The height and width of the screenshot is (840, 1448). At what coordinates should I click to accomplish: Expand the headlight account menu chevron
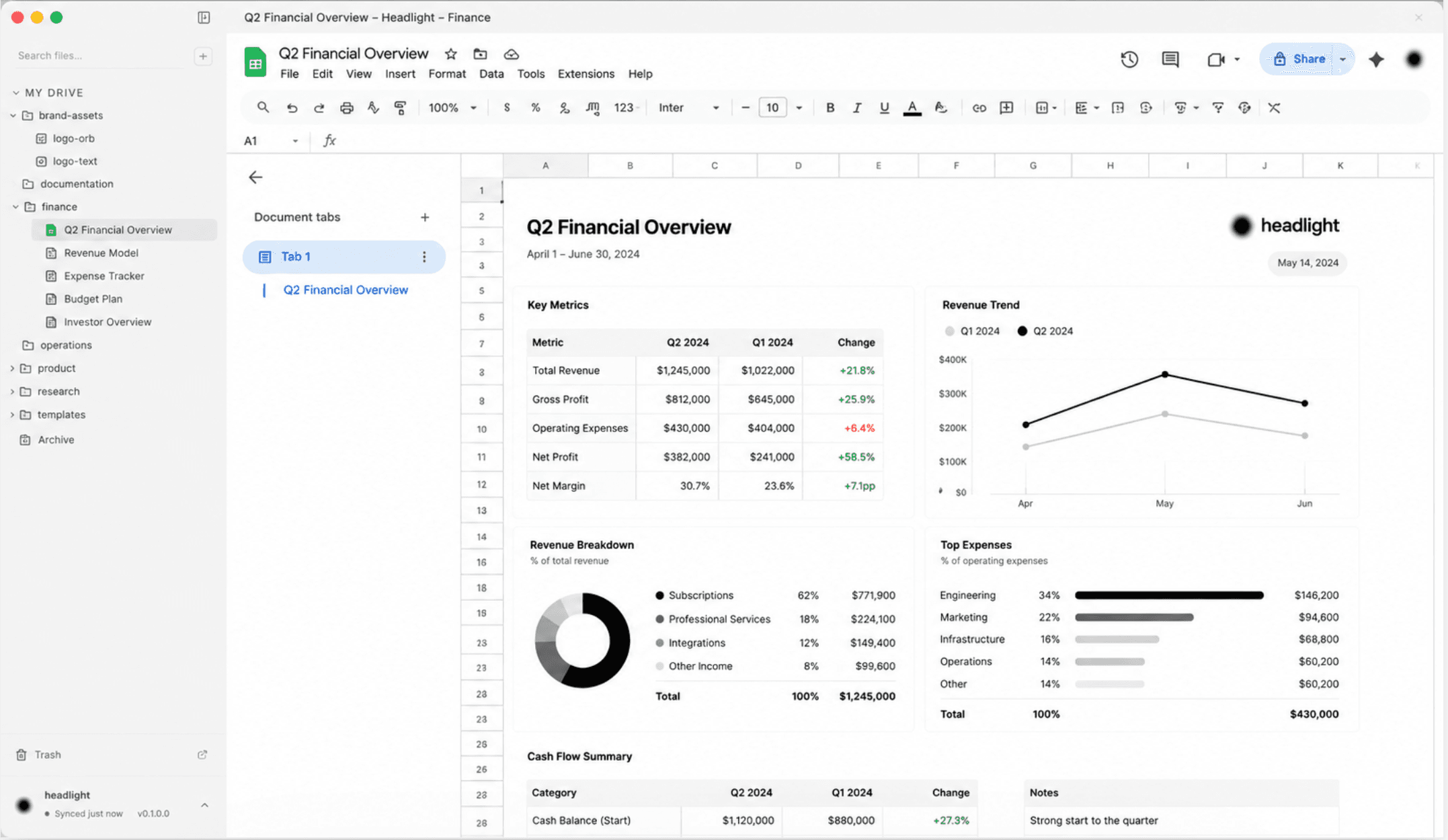point(204,805)
